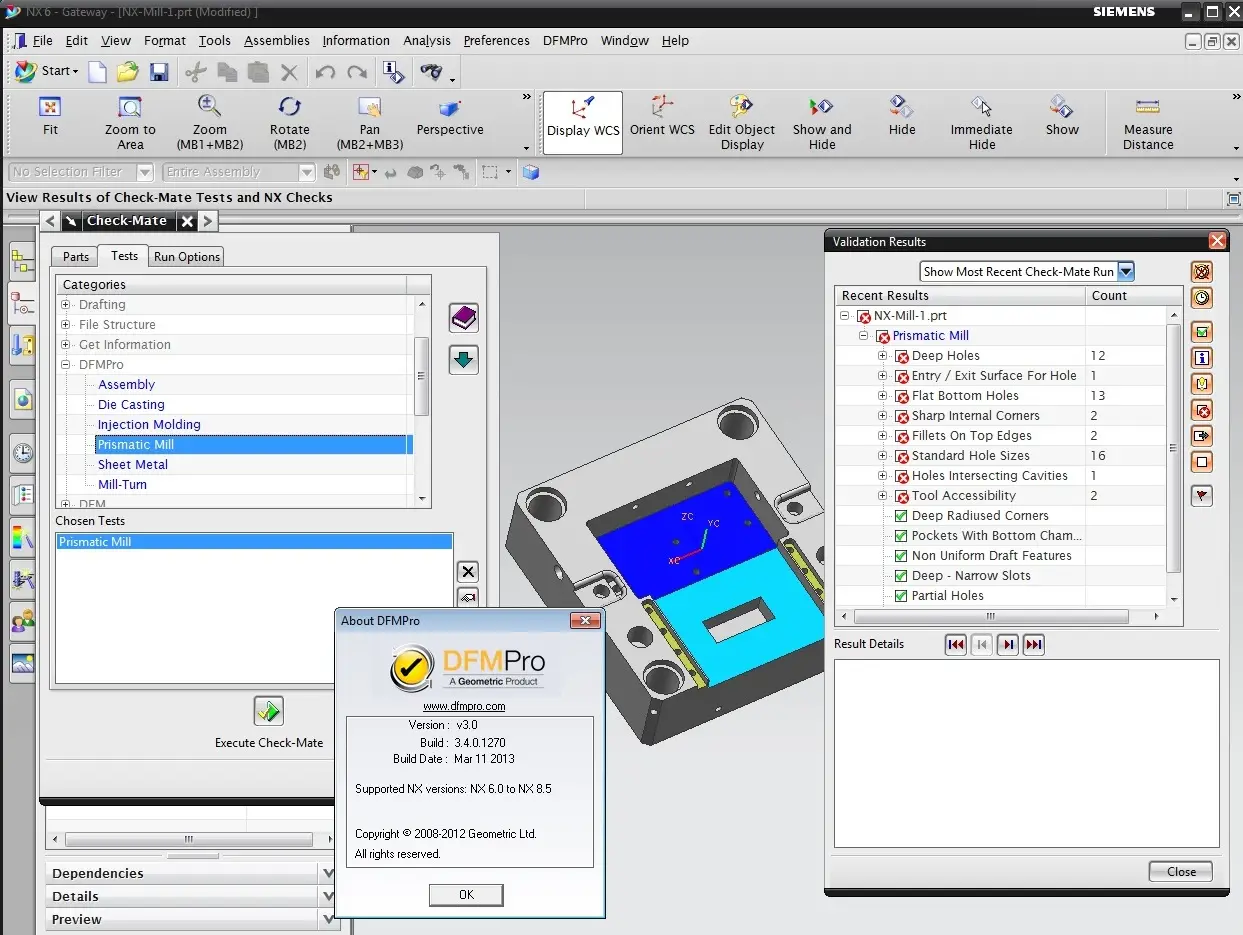Click the Categories list vertical scrollbar
The width and height of the screenshot is (1243, 935).
(422, 376)
